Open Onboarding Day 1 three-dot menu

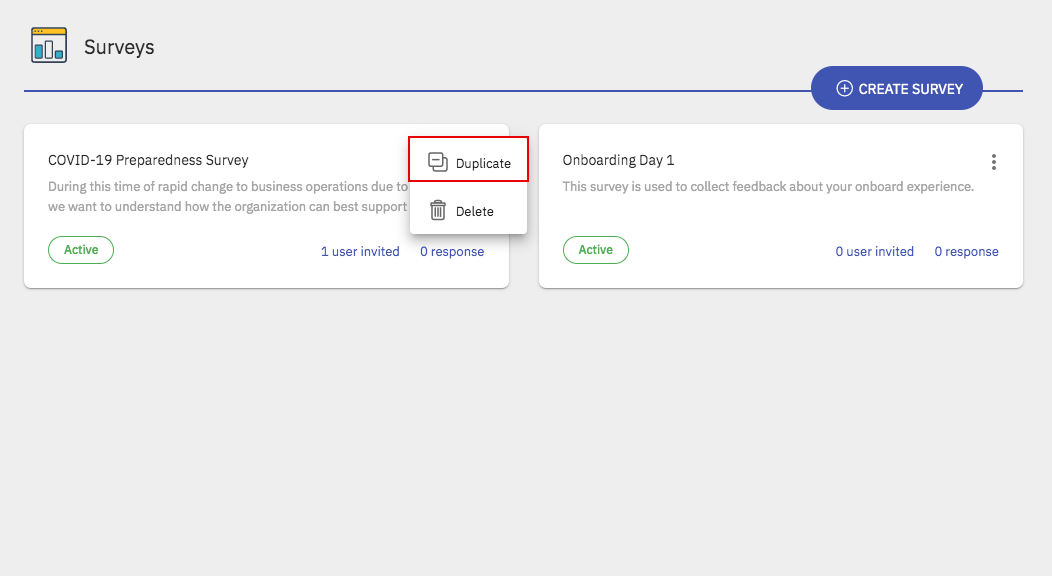point(993,162)
